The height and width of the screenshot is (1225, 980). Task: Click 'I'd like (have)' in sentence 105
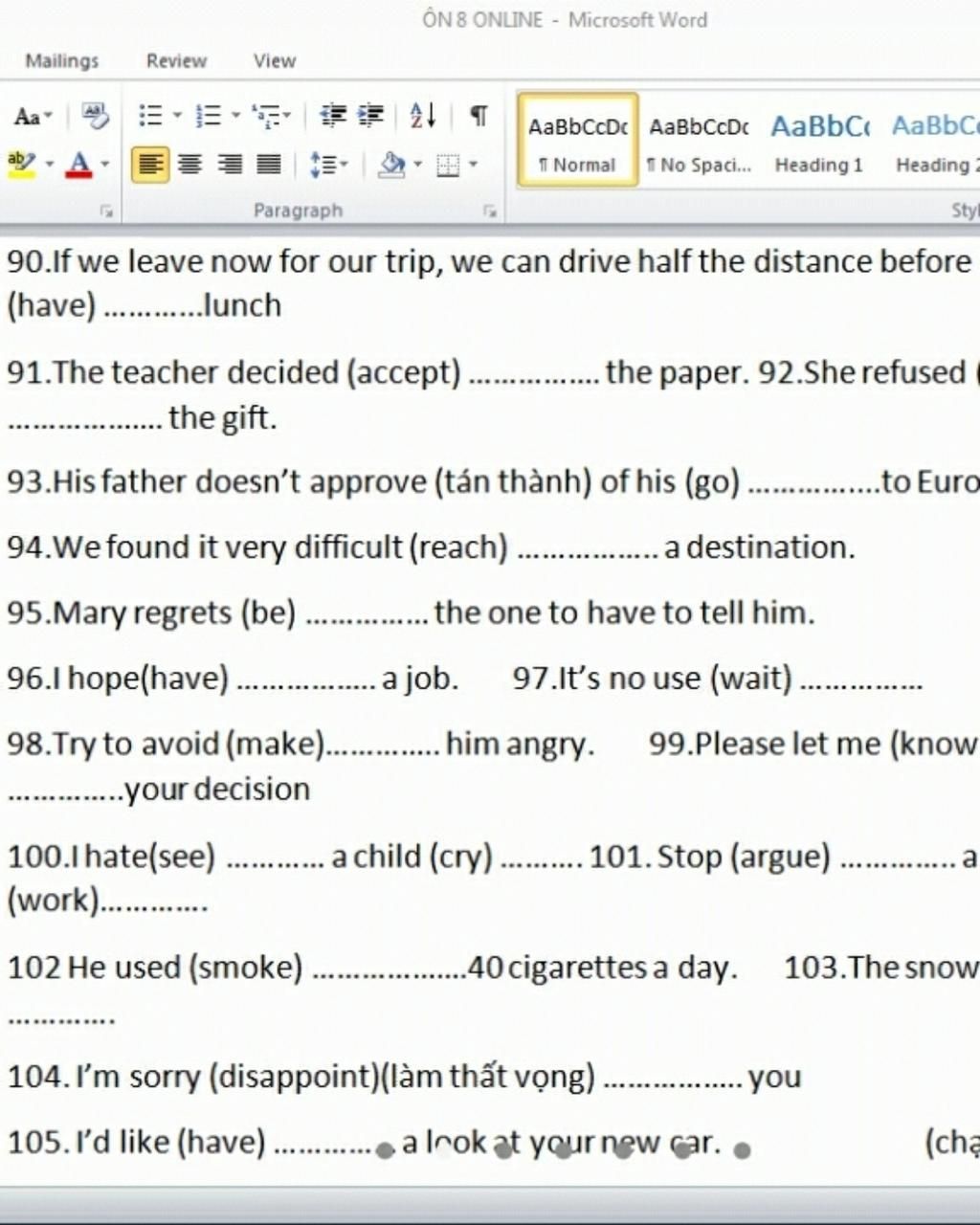tap(170, 1142)
